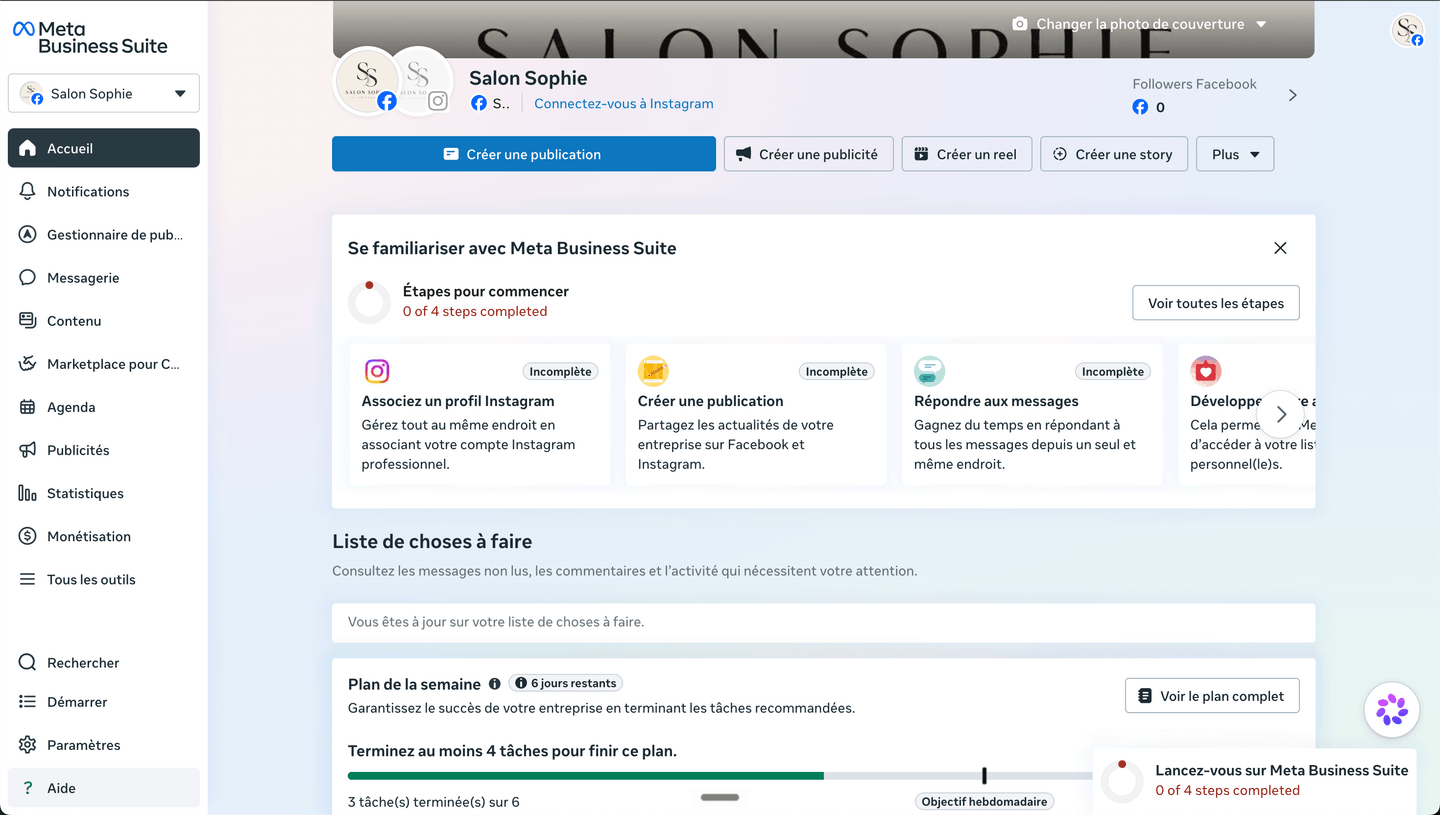The height and width of the screenshot is (815, 1440).
Task: Click the Facebook icon beside follower count
Action: pos(1140,107)
